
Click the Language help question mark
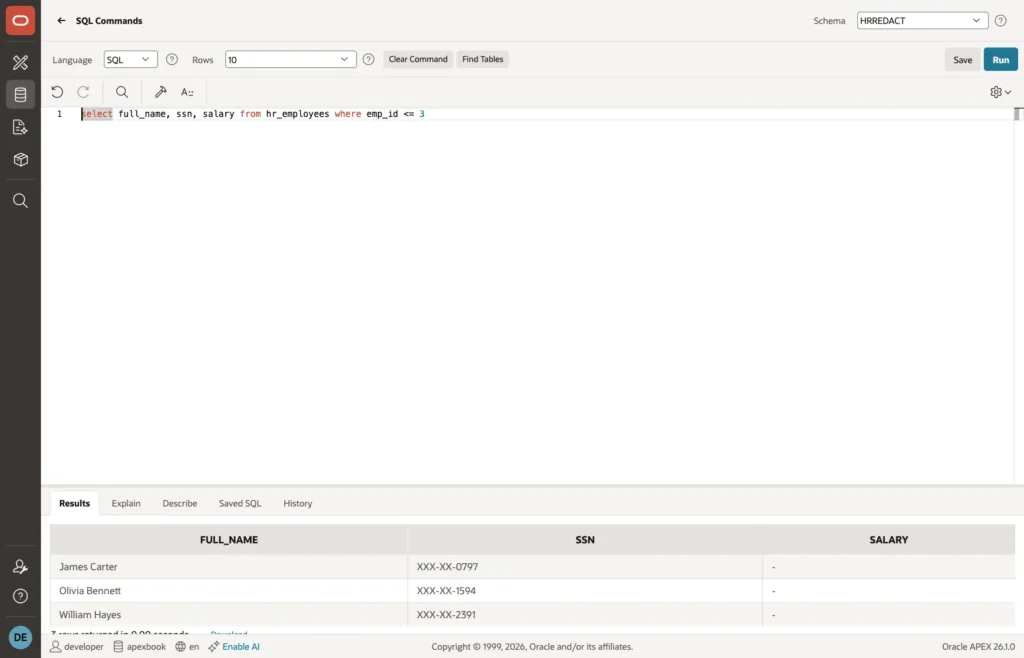(x=172, y=59)
